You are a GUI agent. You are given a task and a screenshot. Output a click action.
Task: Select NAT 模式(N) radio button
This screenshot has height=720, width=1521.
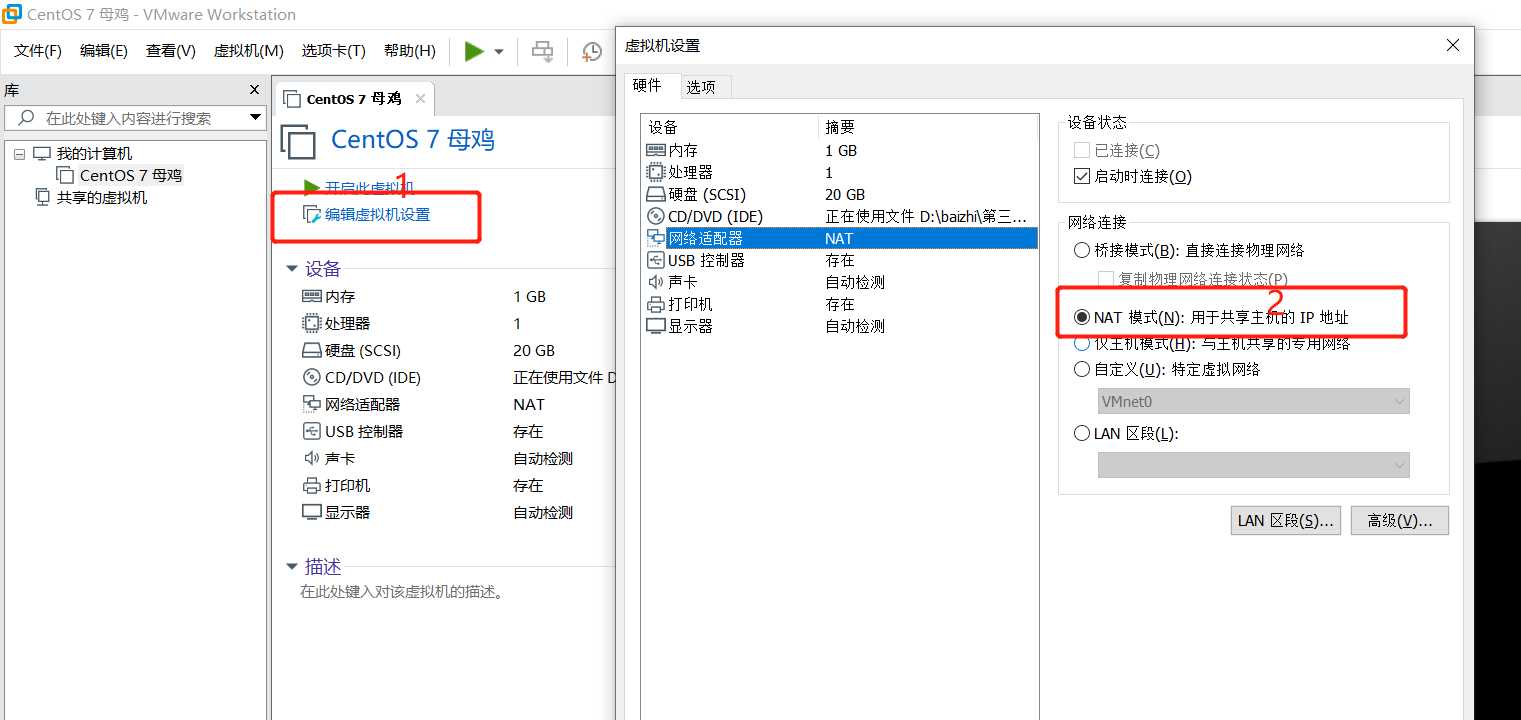click(1081, 317)
